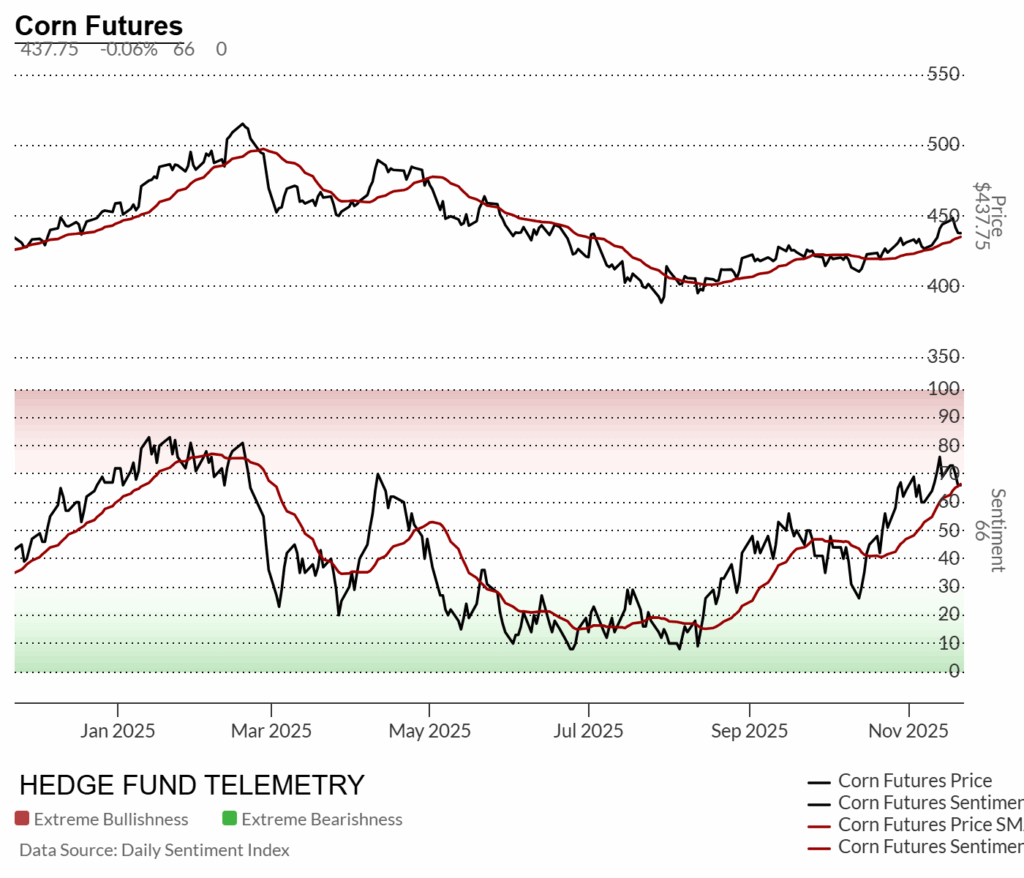Click the Corn Futures chart title
The height and width of the screenshot is (878, 1024).
point(99,26)
